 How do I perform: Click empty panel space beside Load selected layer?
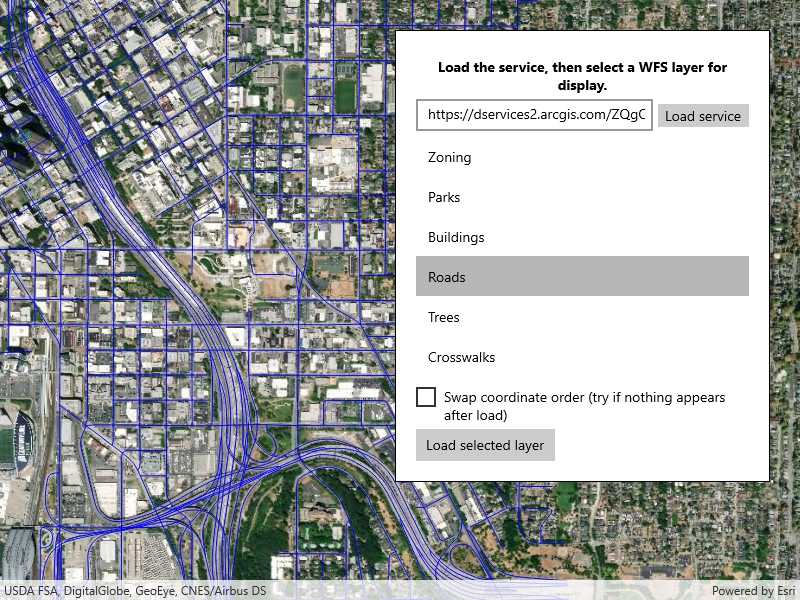coord(660,446)
